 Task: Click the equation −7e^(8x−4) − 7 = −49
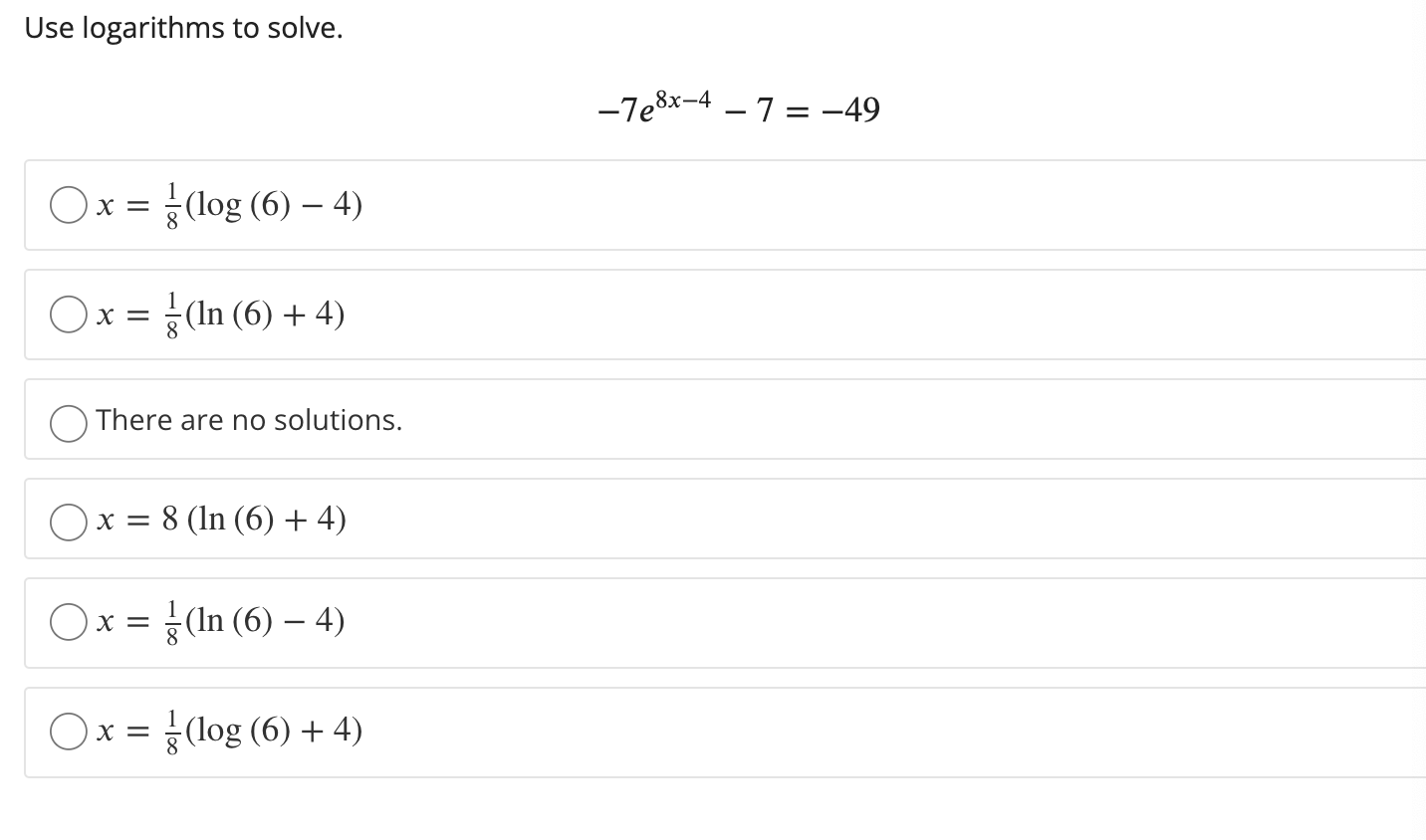737,107
